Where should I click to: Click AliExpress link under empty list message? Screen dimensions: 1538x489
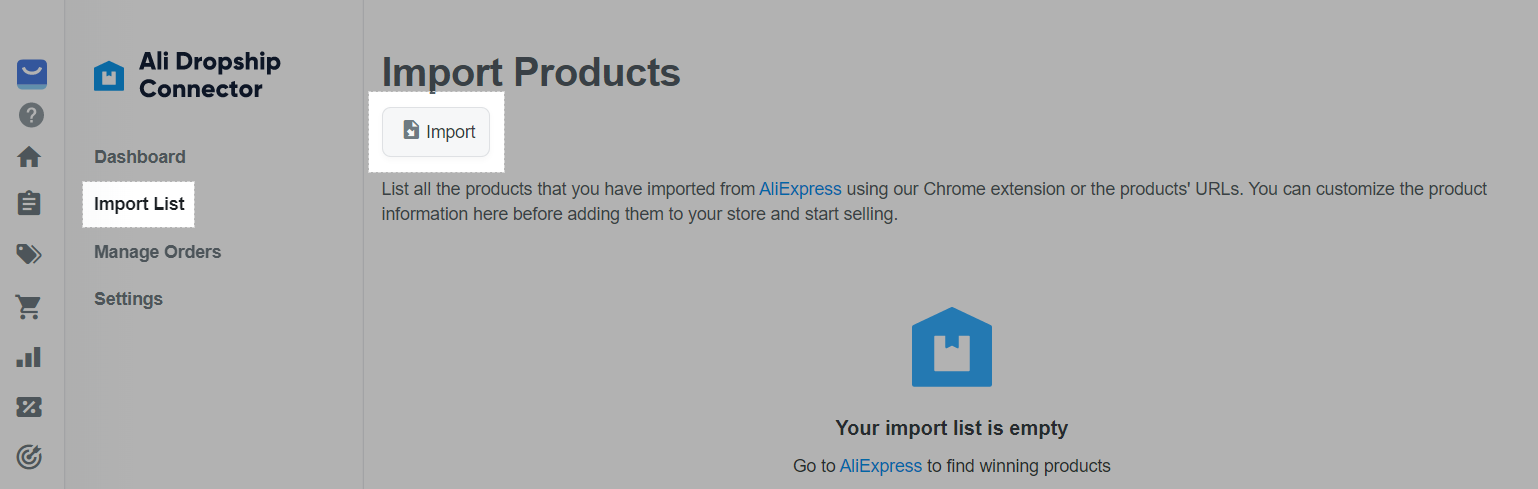[x=880, y=466]
